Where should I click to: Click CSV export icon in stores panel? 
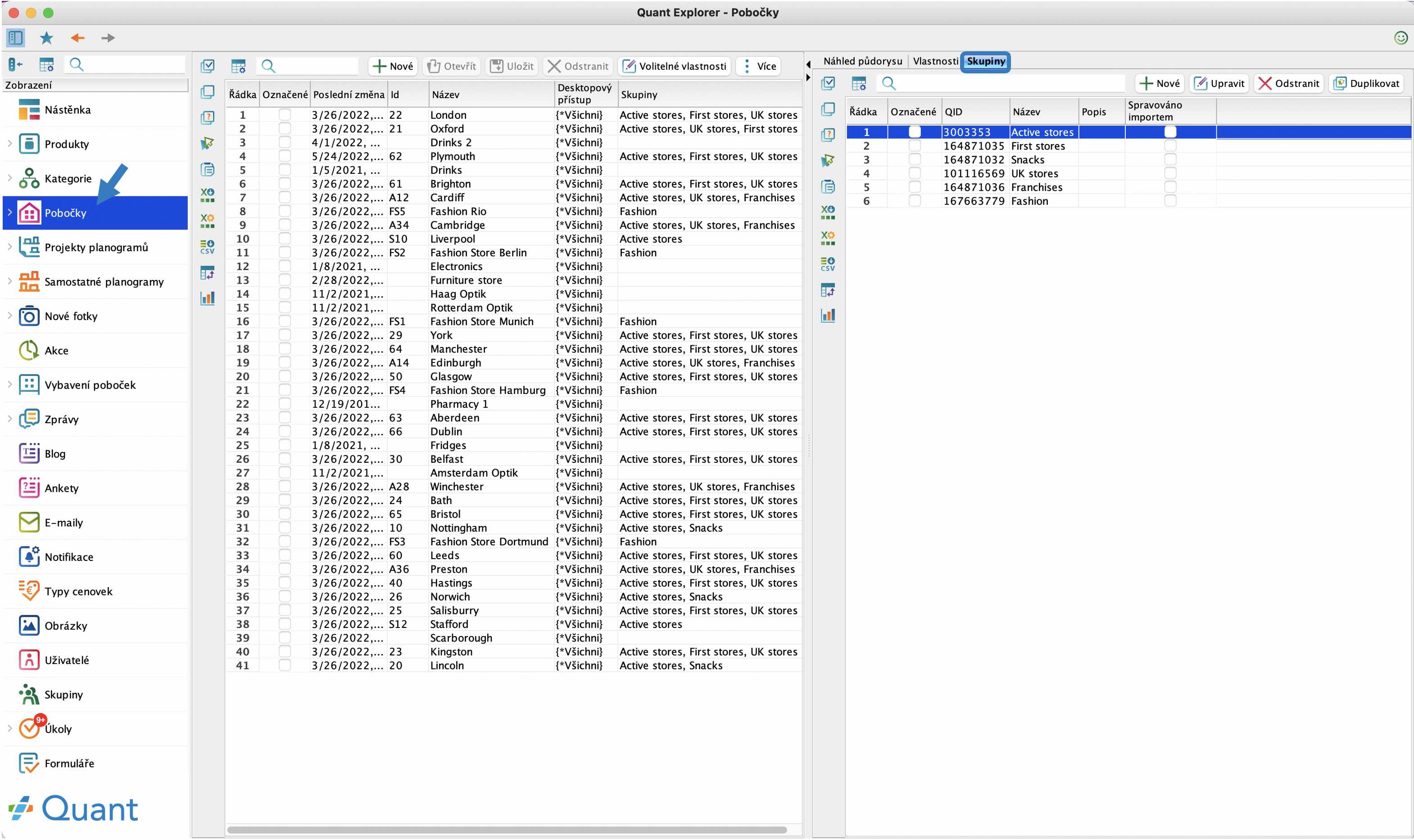click(x=208, y=247)
